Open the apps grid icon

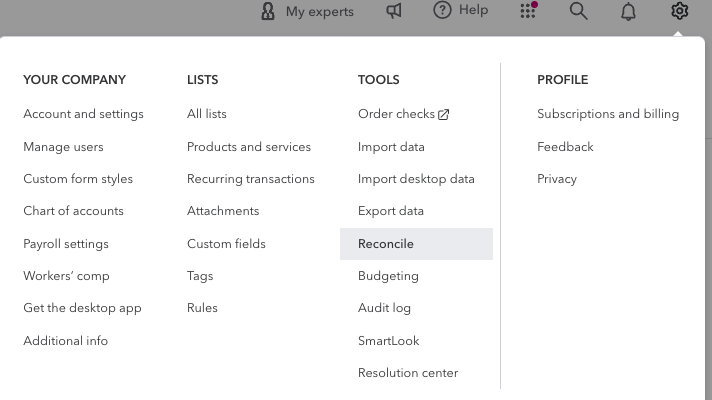pyautogui.click(x=528, y=10)
